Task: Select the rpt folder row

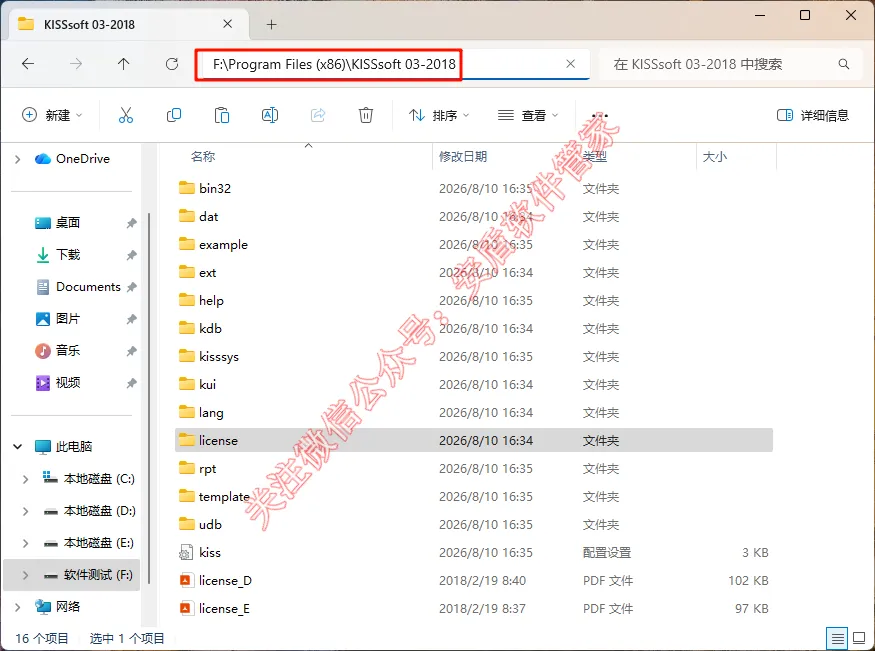Action: tap(473, 469)
